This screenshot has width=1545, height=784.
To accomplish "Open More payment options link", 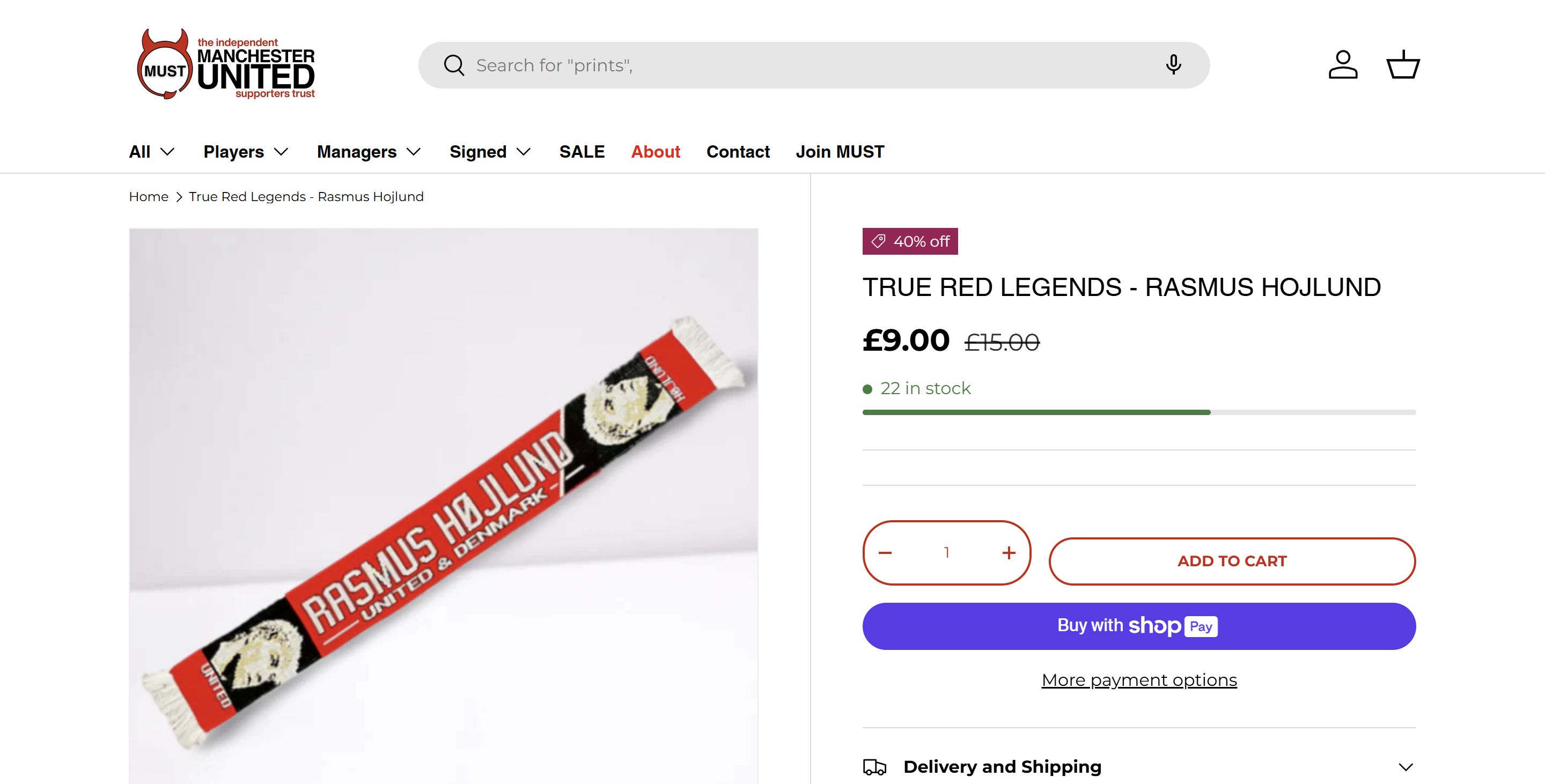I will tap(1139, 680).
